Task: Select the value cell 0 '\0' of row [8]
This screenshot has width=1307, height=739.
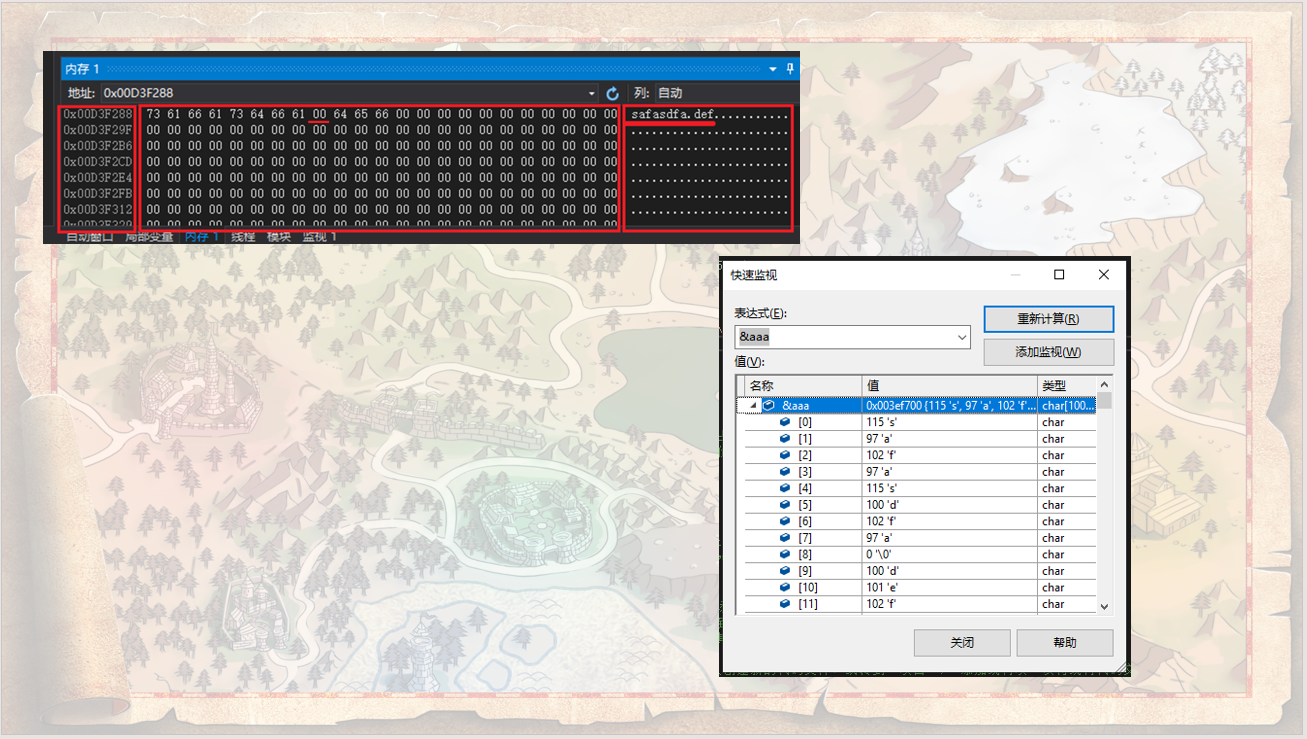Action: tap(950, 554)
